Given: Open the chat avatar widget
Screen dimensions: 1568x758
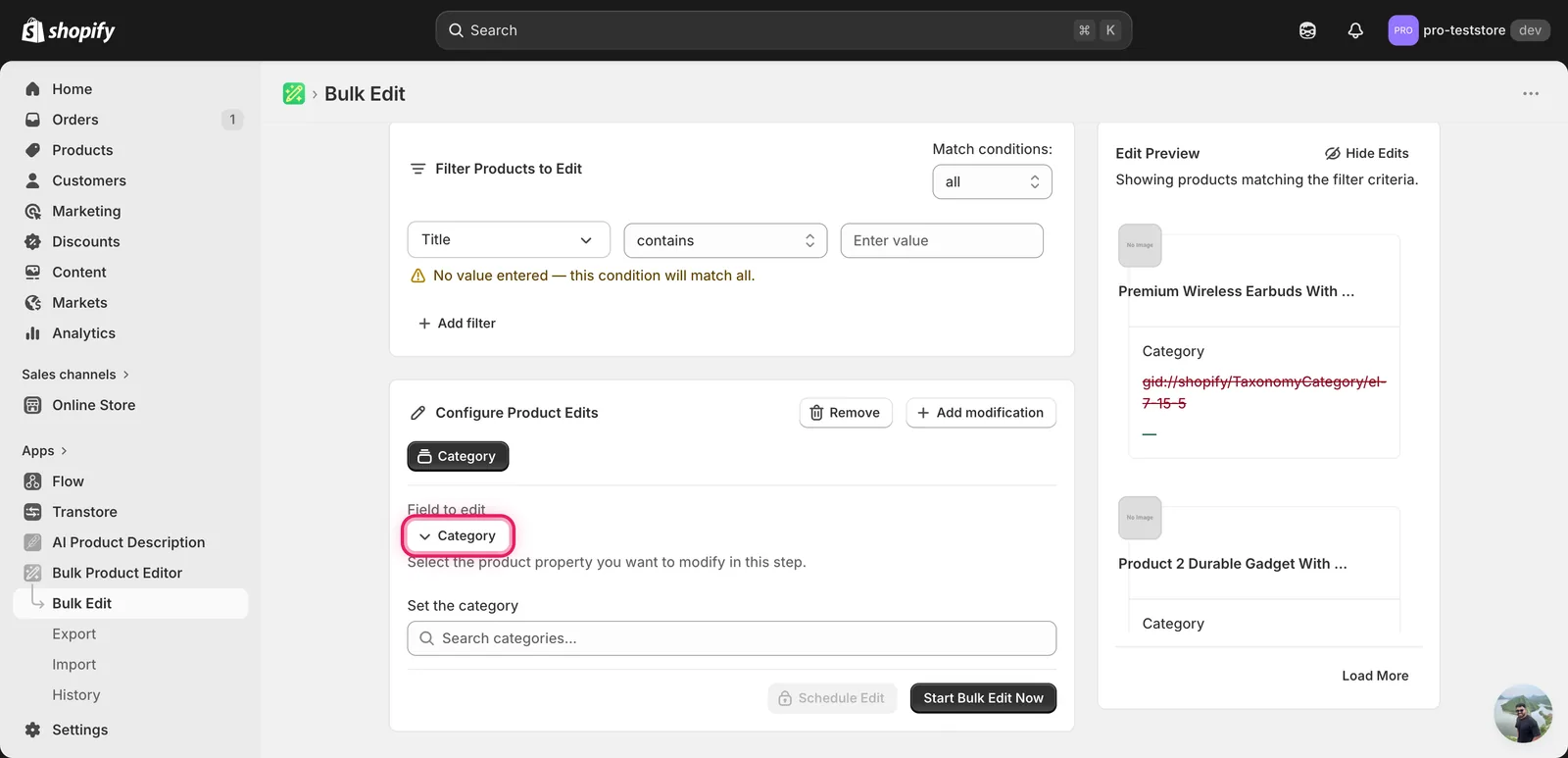Looking at the screenshot, I should click(x=1523, y=714).
